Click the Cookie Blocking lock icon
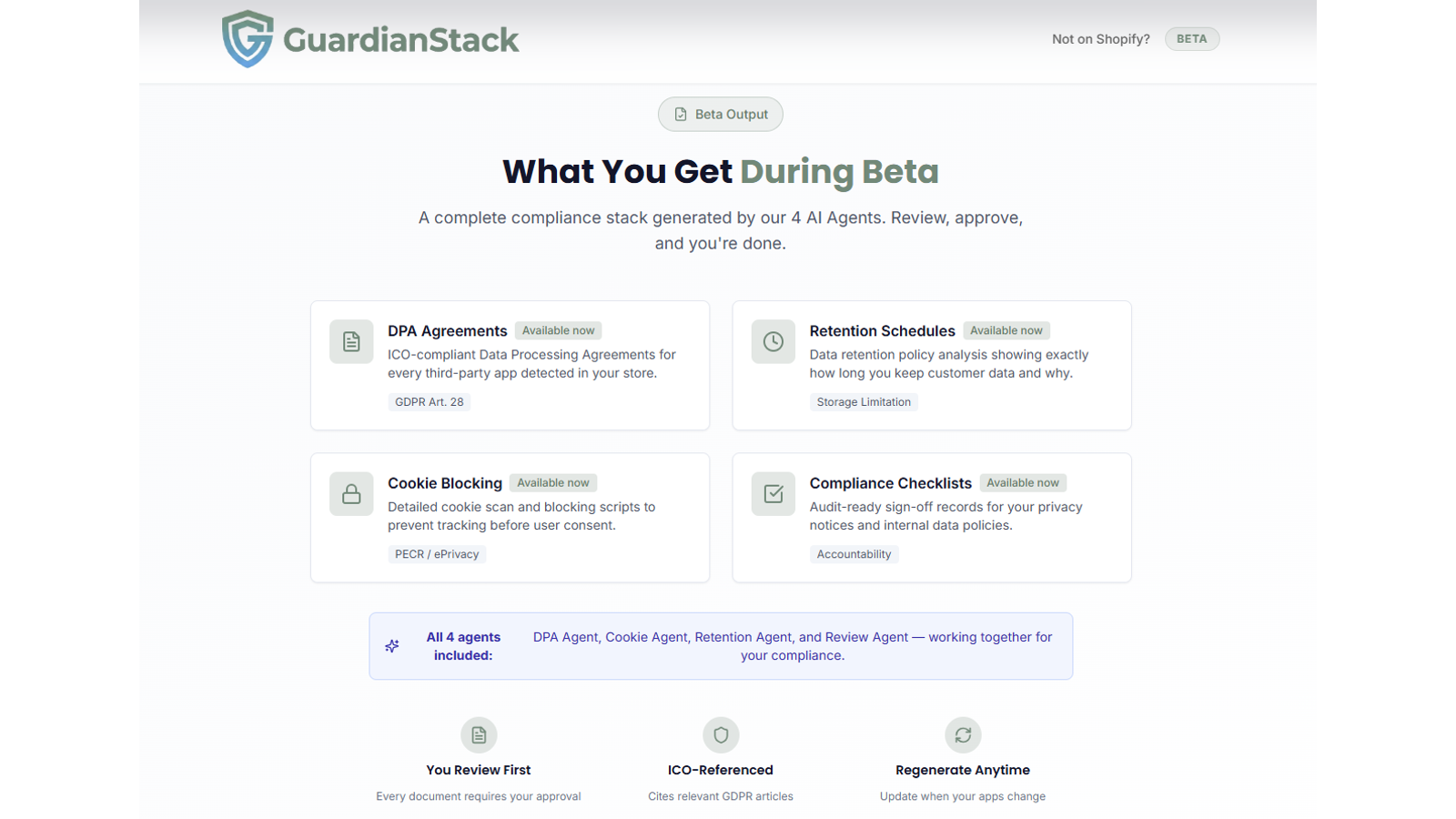1456x819 pixels. coord(351,494)
